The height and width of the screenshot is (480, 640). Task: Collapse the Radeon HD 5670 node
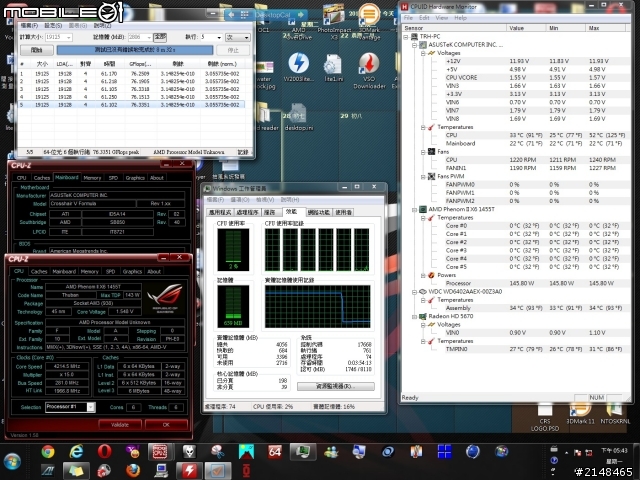[414, 317]
